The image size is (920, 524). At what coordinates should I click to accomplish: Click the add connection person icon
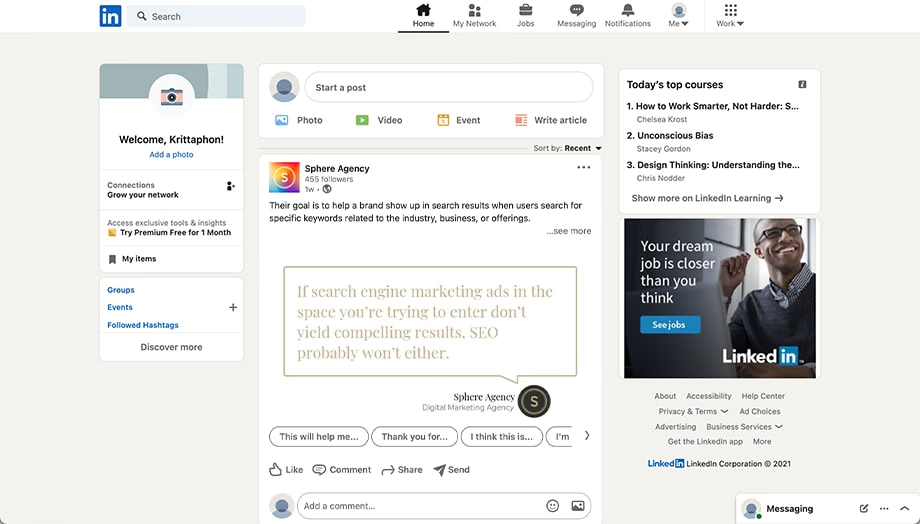tap(231, 186)
